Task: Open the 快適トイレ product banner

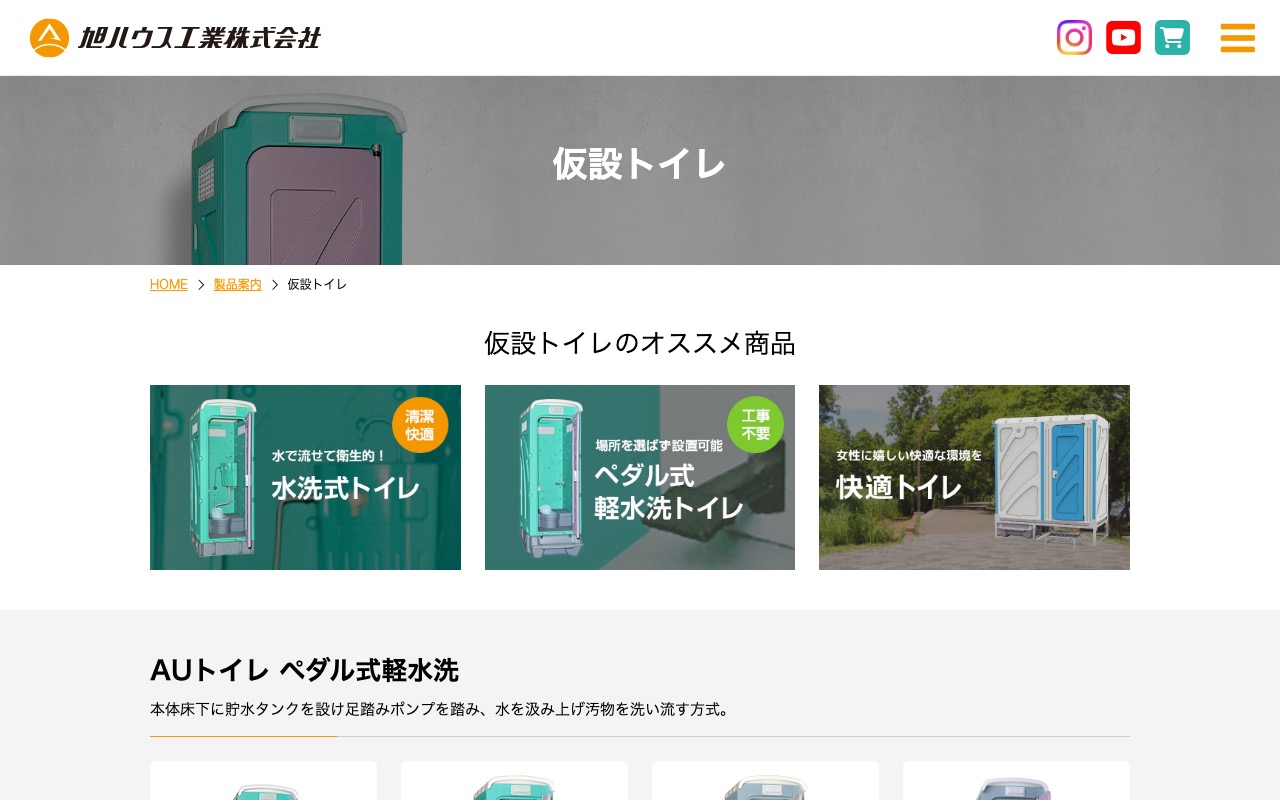Action: tap(974, 477)
